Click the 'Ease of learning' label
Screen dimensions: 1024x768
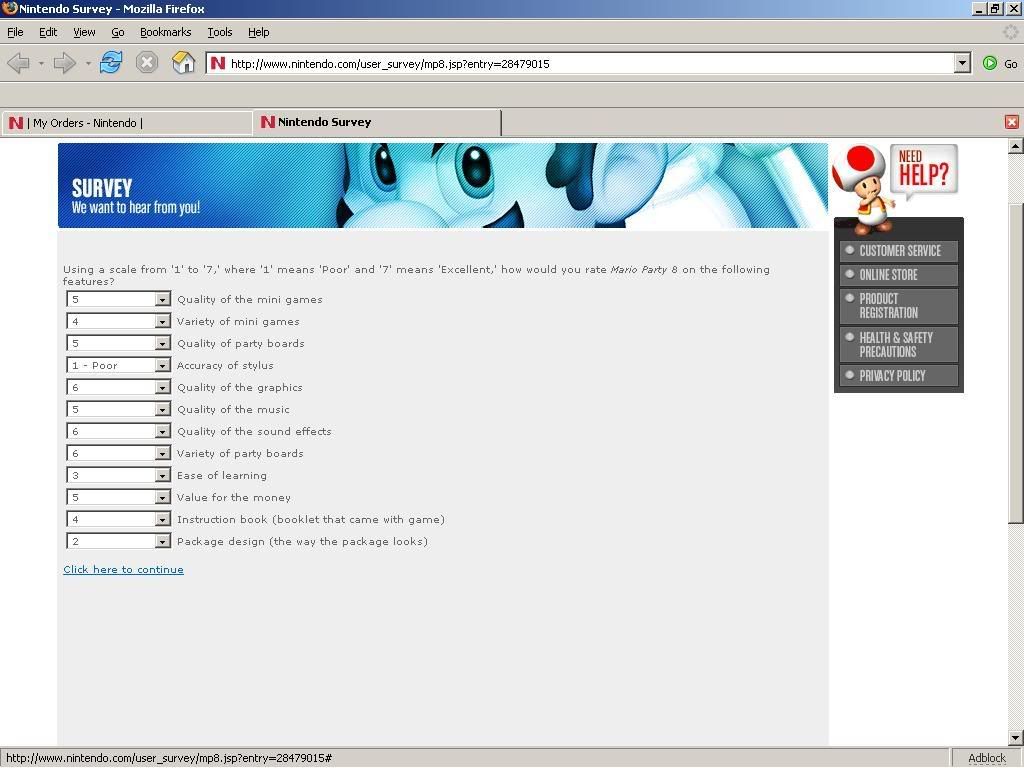tap(222, 475)
